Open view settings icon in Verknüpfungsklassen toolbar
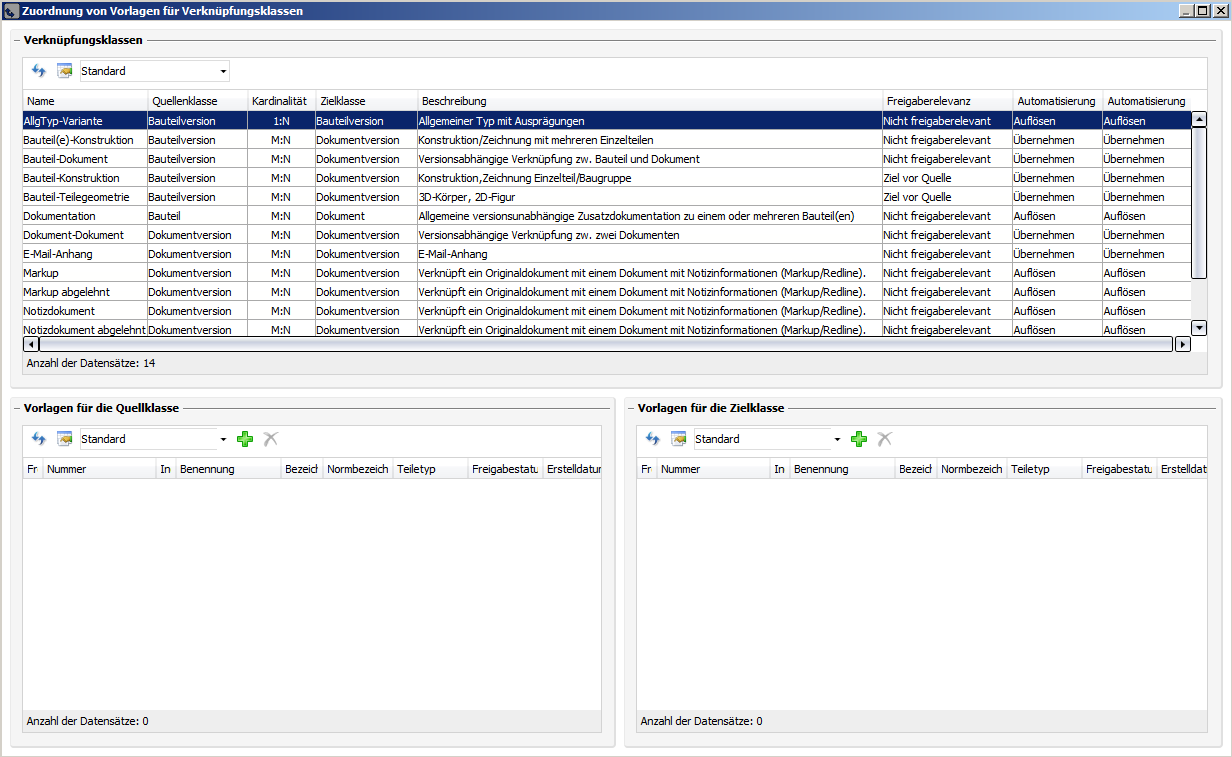1232x757 pixels. coord(64,71)
